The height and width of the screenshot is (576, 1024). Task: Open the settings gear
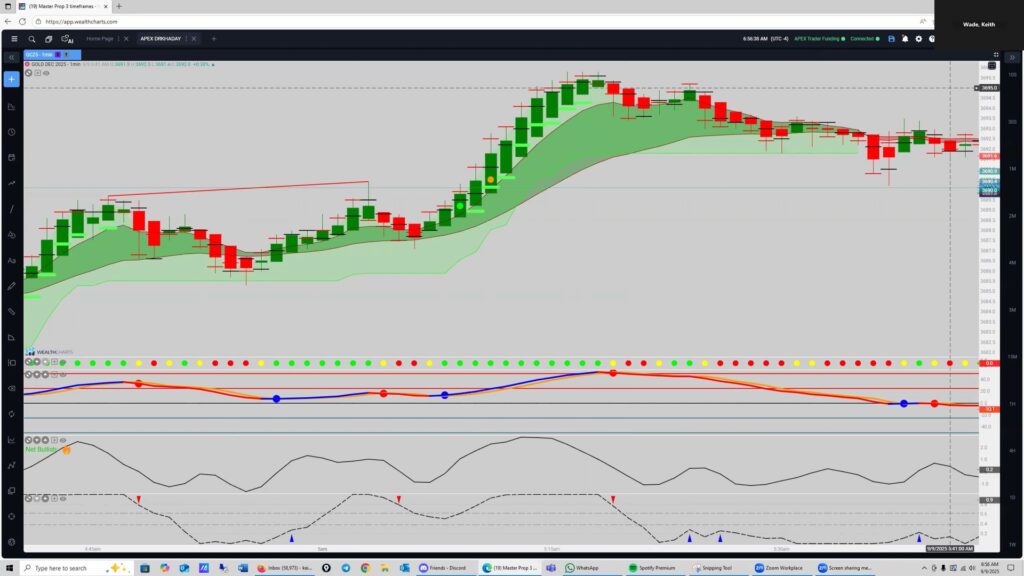click(919, 39)
